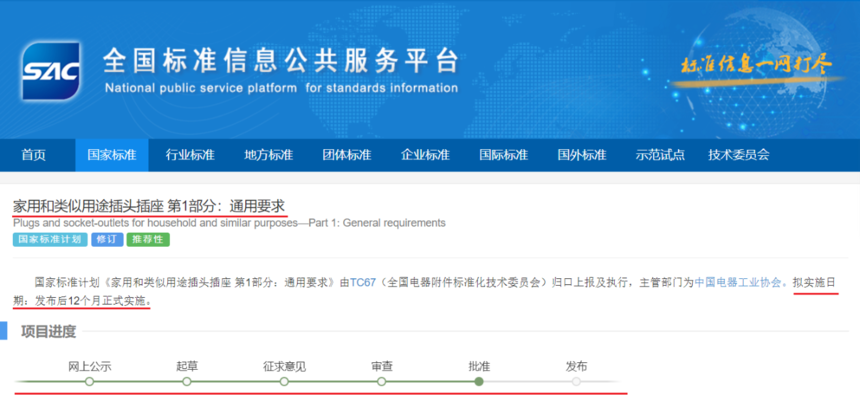This screenshot has width=860, height=402.
Task: Click the filled 批准 progress step
Action: 479,381
